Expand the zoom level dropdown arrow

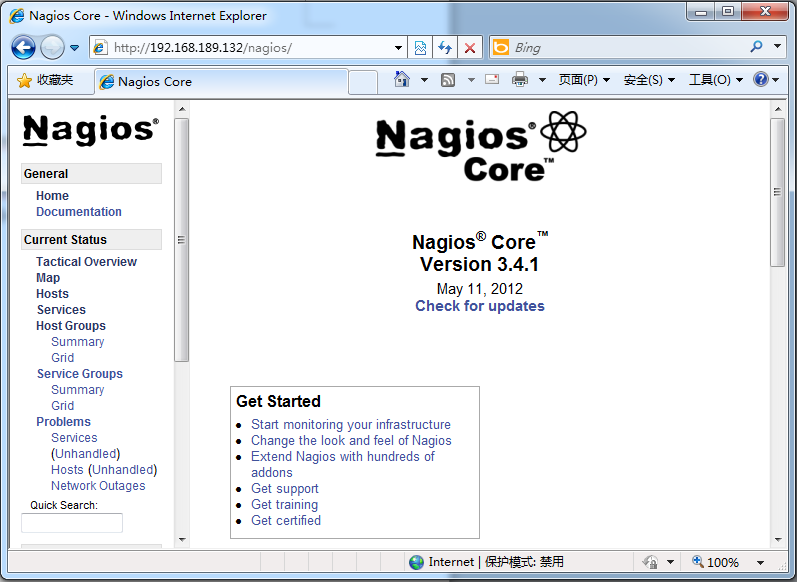[760, 562]
